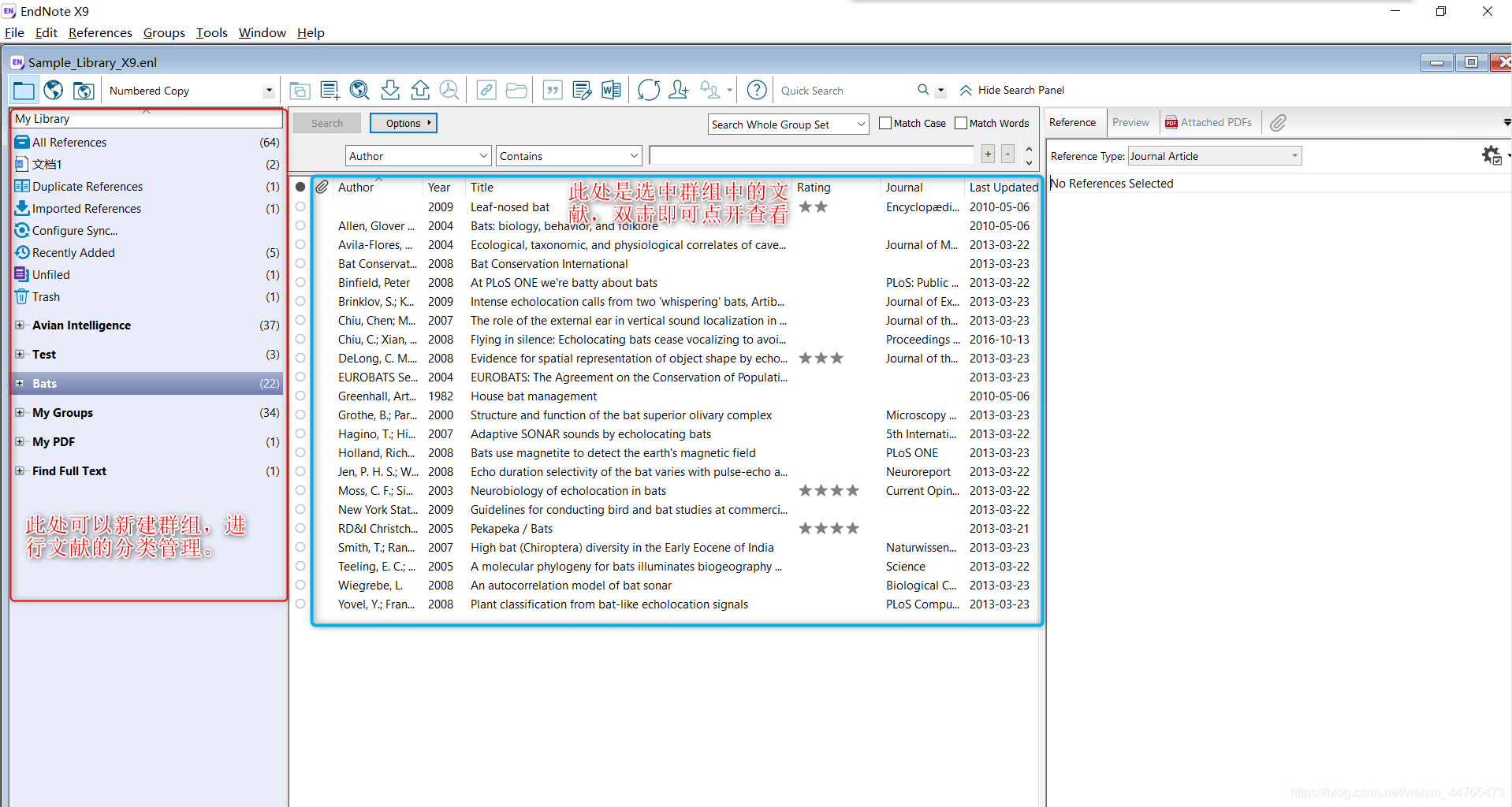Open the reference panel gear settings icon
1512x807 pixels.
(x=1492, y=155)
